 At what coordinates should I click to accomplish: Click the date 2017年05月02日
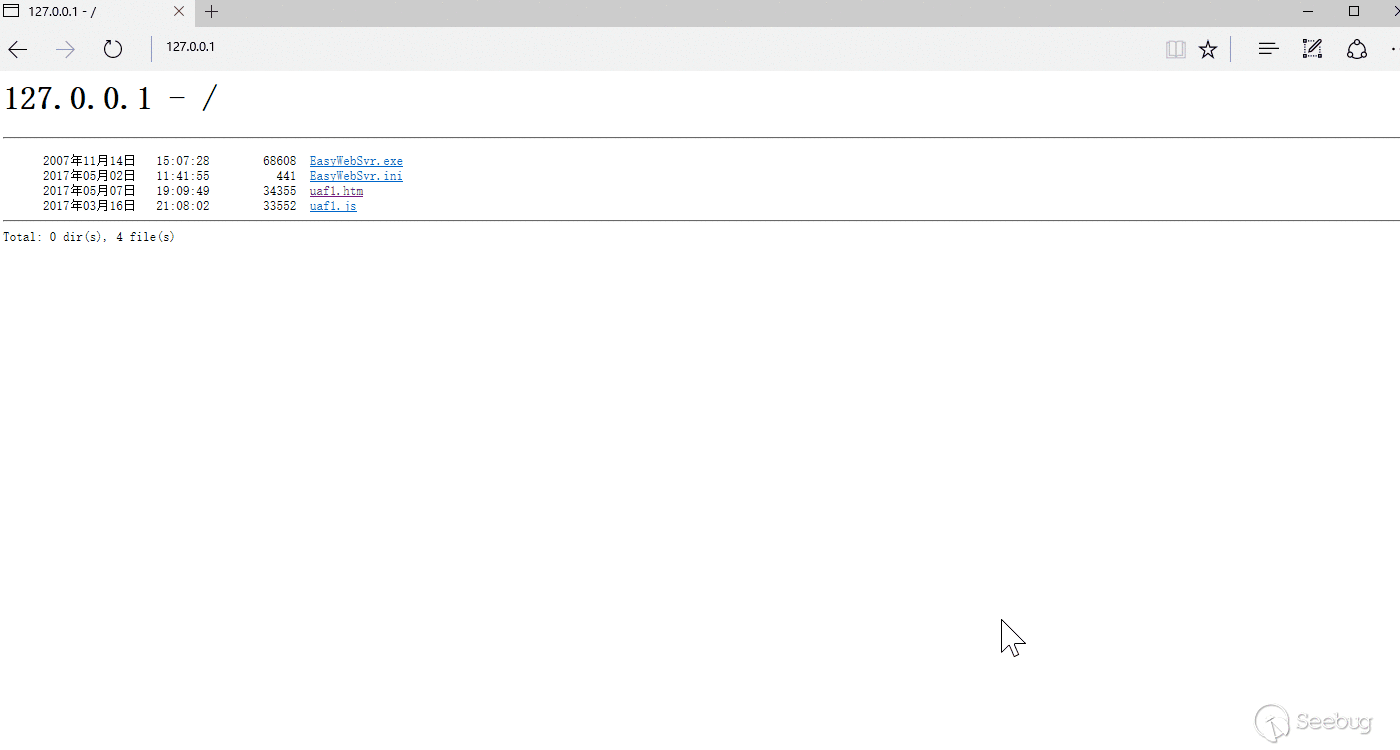click(x=89, y=176)
